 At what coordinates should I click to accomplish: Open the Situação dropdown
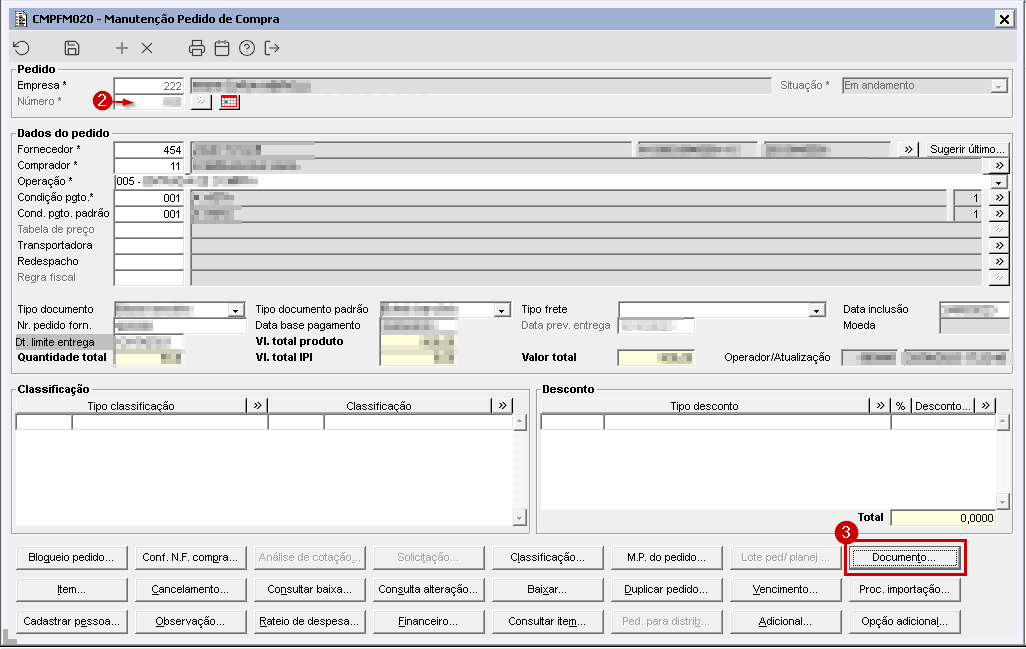point(998,86)
